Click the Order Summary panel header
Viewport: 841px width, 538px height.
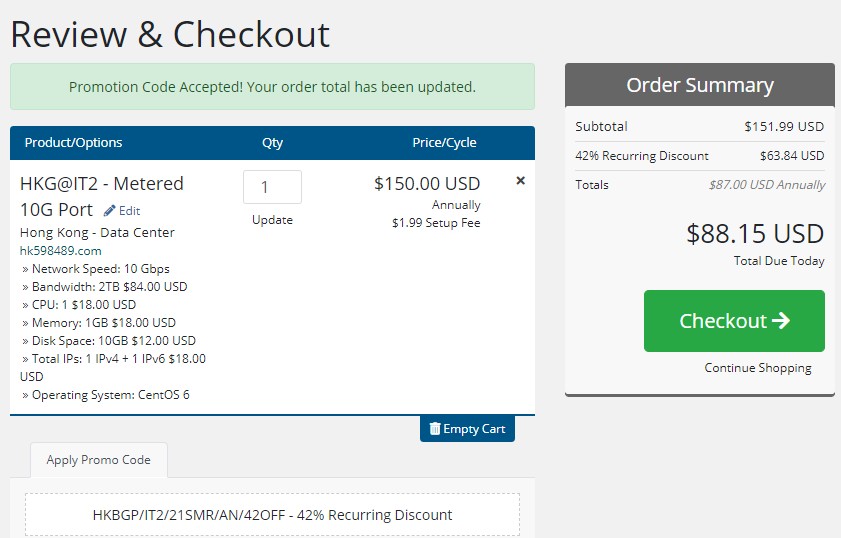coord(699,85)
